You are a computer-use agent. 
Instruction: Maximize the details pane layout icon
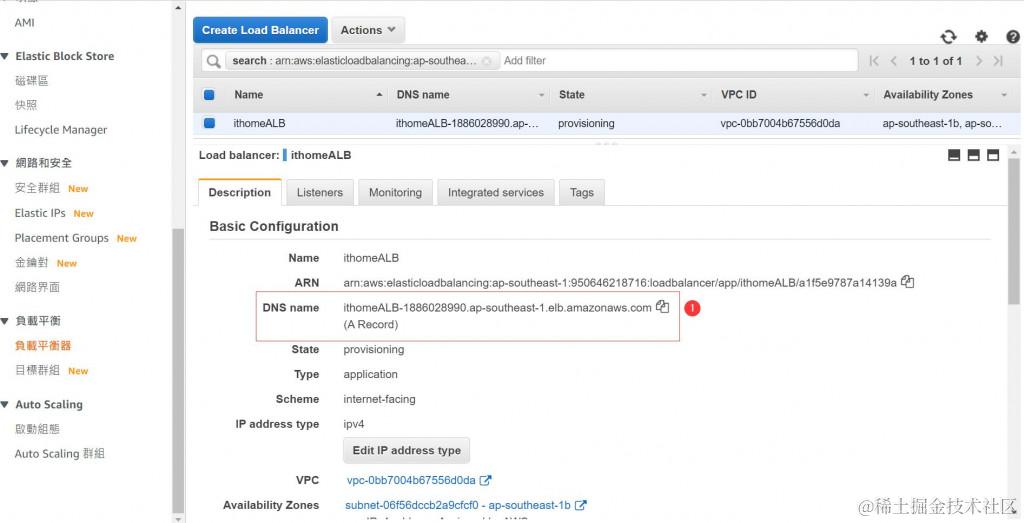click(993, 155)
